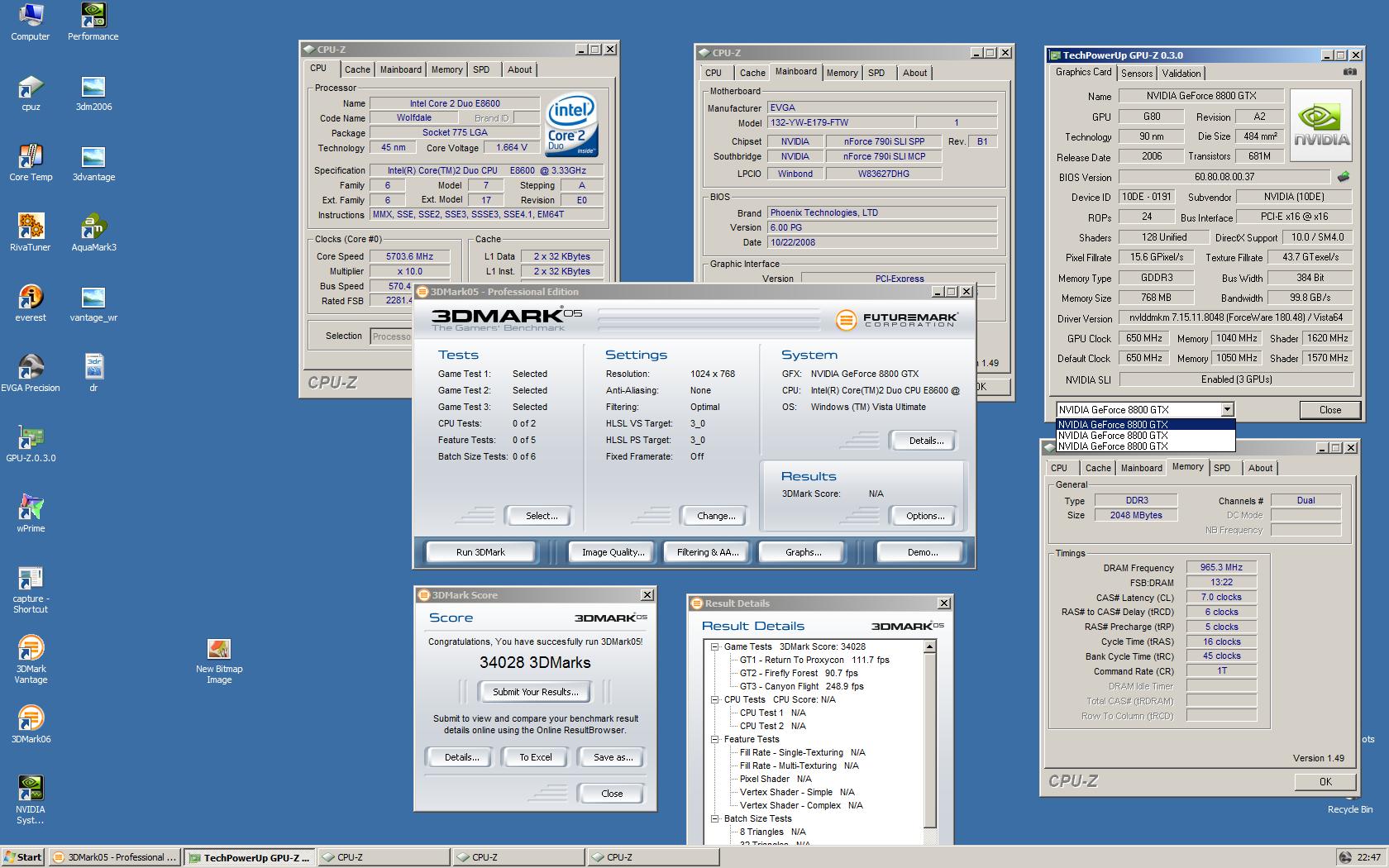
Task: Open the 3dvantage image file
Action: 93,163
